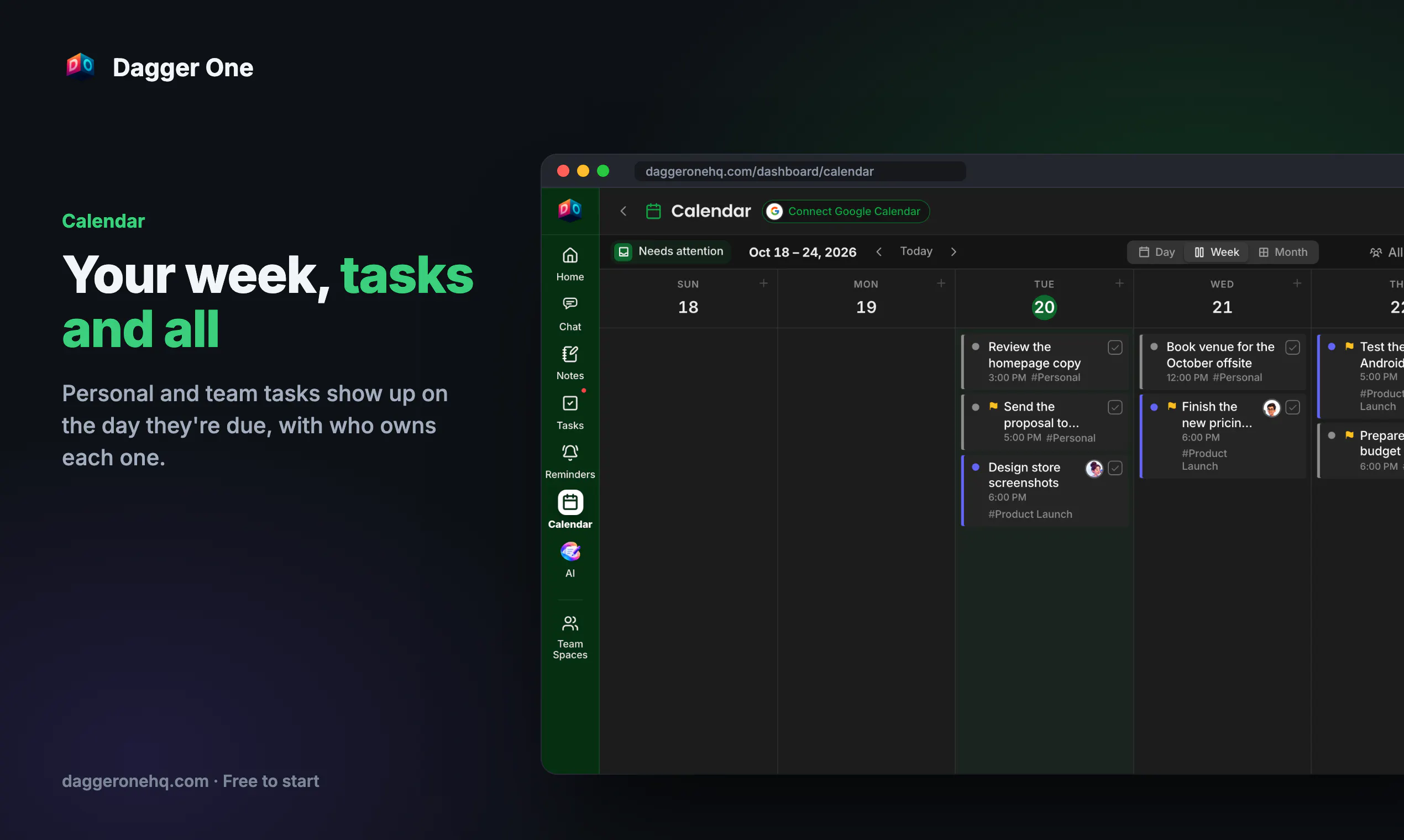Viewport: 1404px width, 840px height.
Task: Complete the Finish the new pricing task
Action: (1292, 407)
